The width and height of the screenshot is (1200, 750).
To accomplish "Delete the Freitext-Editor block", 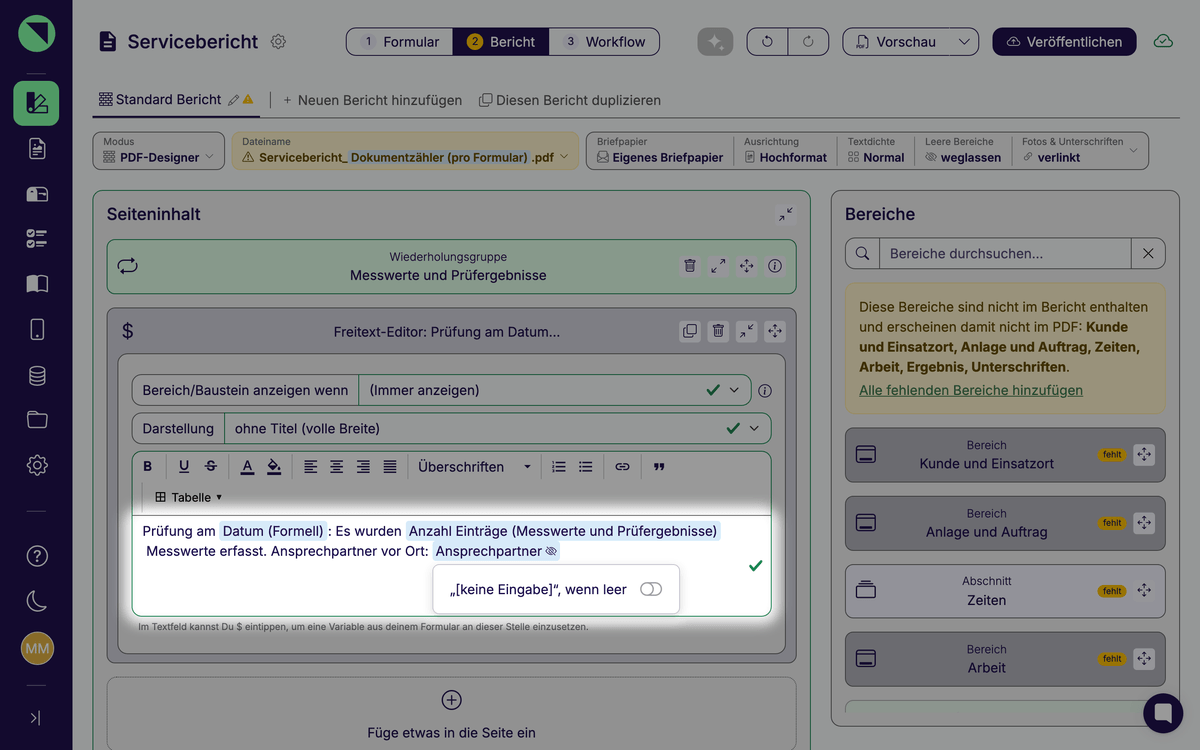I will [718, 331].
